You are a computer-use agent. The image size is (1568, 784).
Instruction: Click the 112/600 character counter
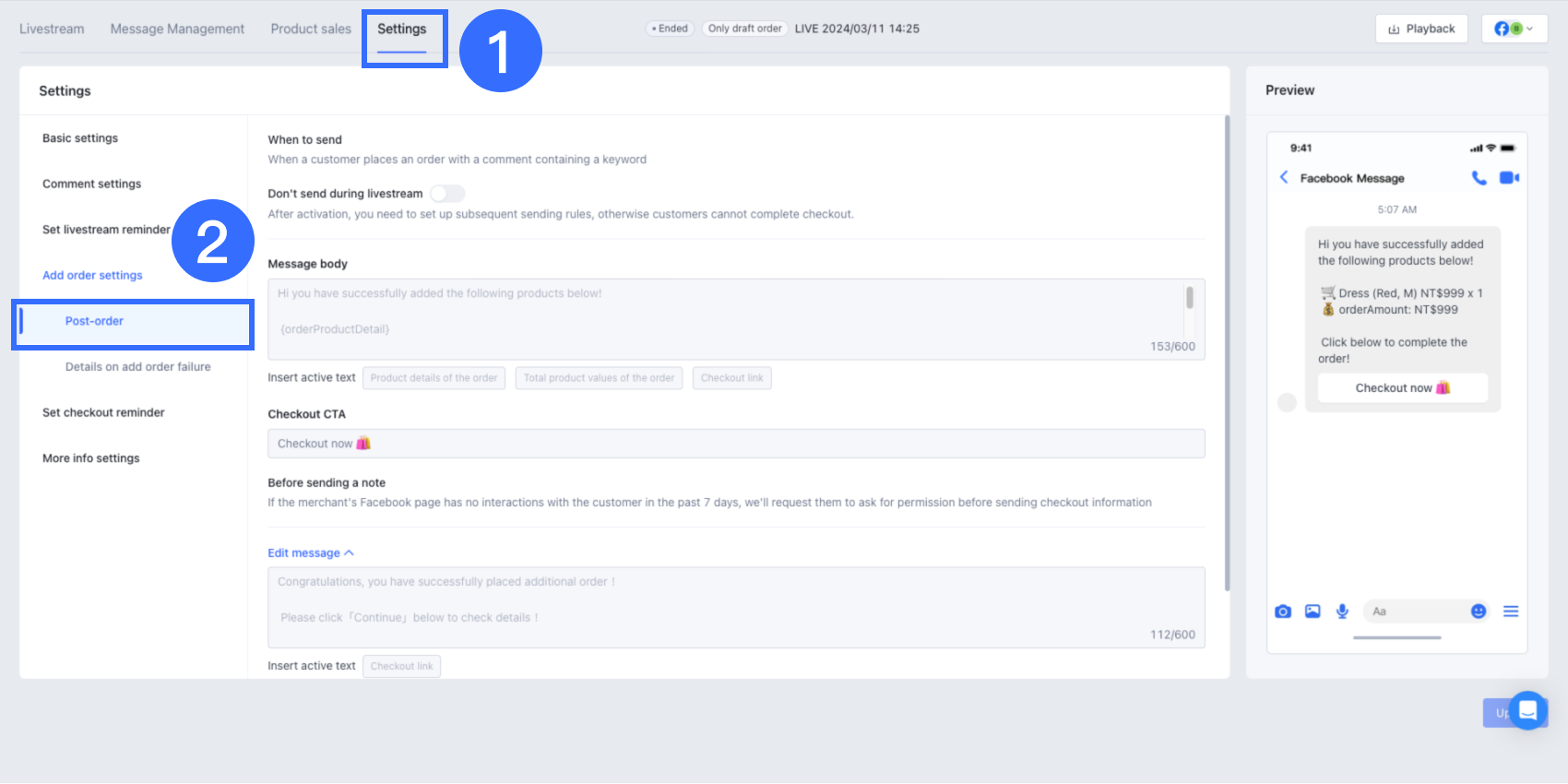[x=1172, y=635]
